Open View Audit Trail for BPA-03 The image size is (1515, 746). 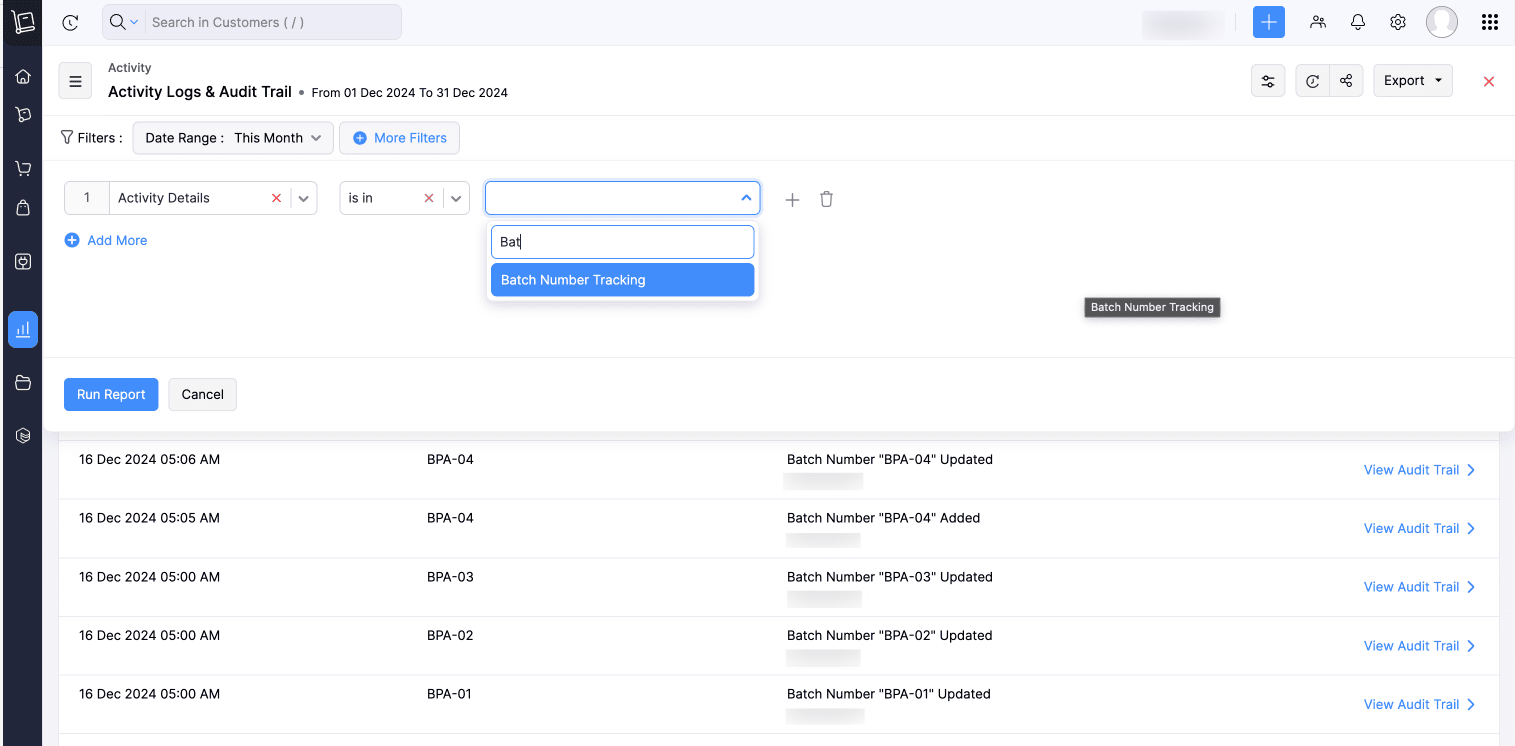(1419, 587)
